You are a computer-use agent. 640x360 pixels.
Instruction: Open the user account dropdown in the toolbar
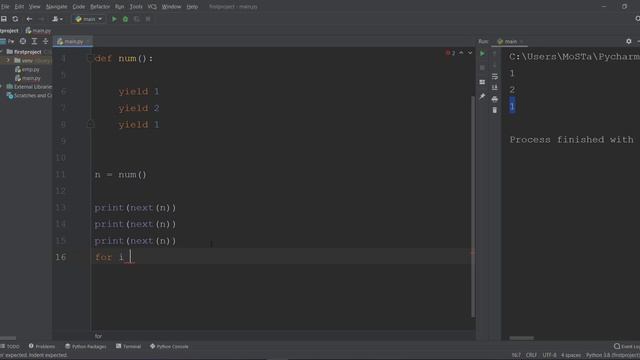[57, 19]
